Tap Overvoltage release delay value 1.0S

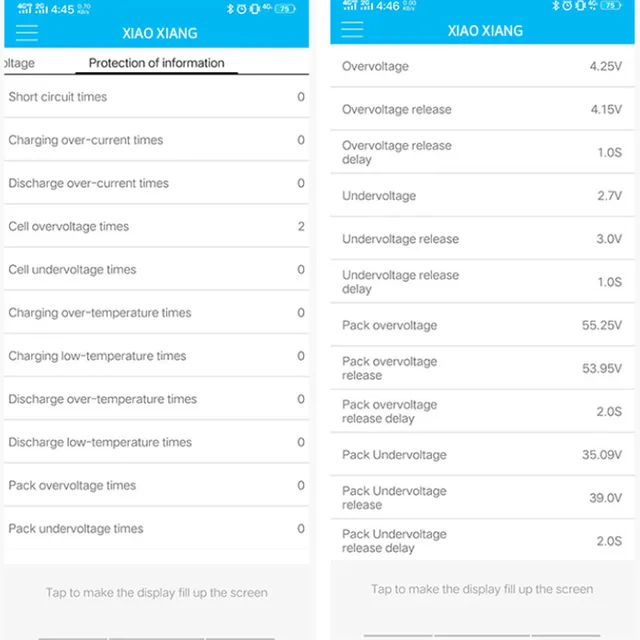pyautogui.click(x=609, y=153)
